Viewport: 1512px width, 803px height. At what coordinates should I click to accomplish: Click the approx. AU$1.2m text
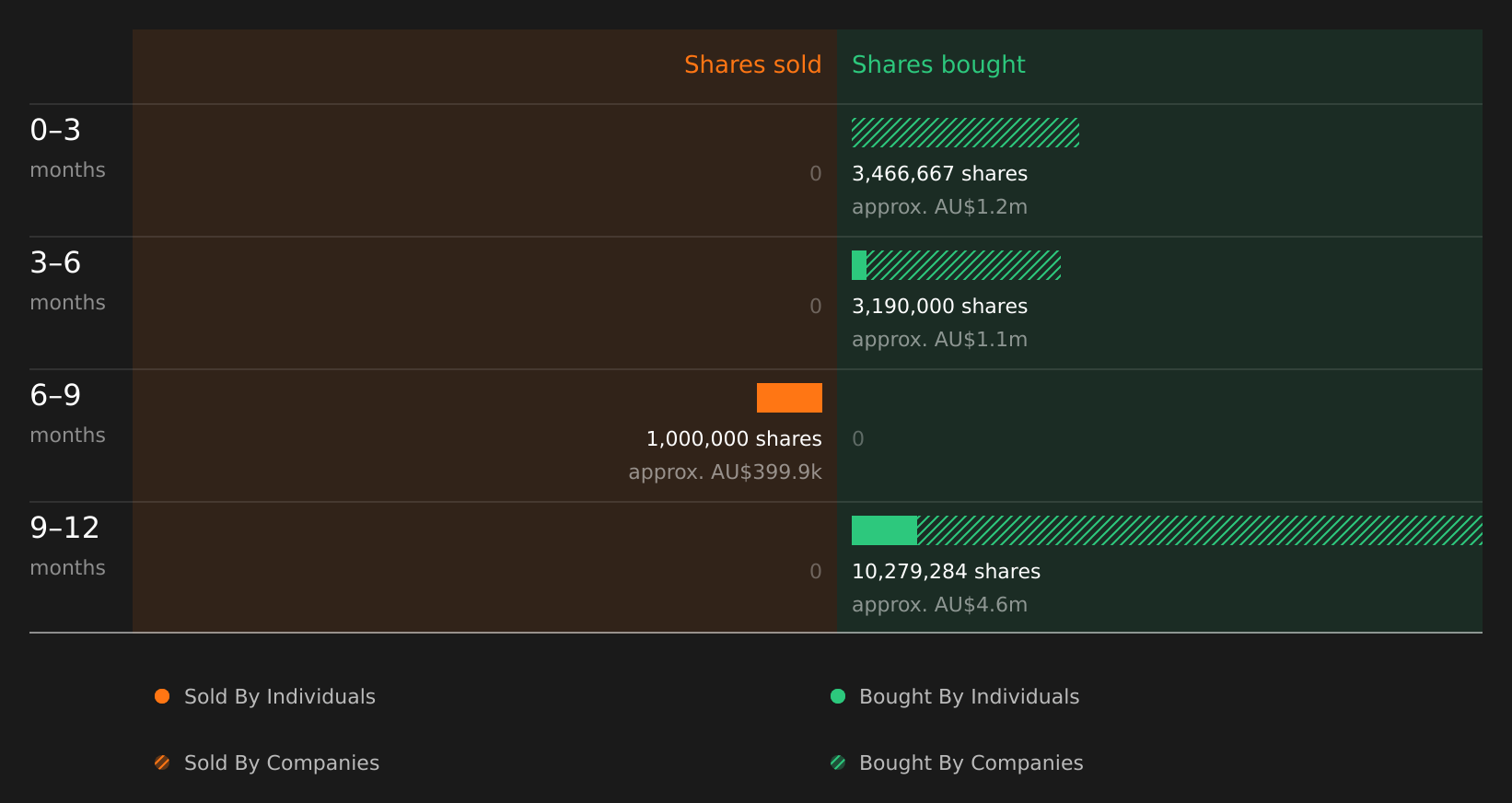[939, 207]
